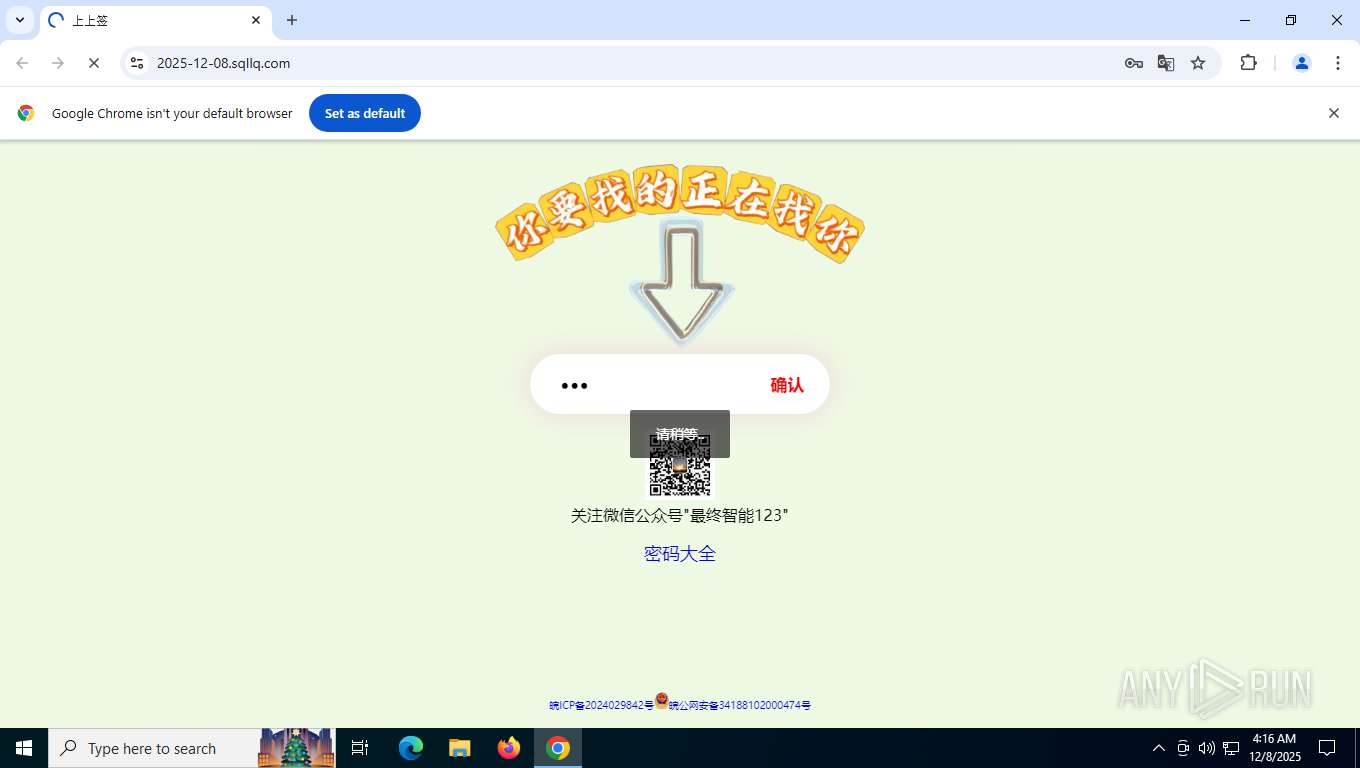Close the 上上签 tab
The image size is (1360, 768).
click(x=256, y=20)
